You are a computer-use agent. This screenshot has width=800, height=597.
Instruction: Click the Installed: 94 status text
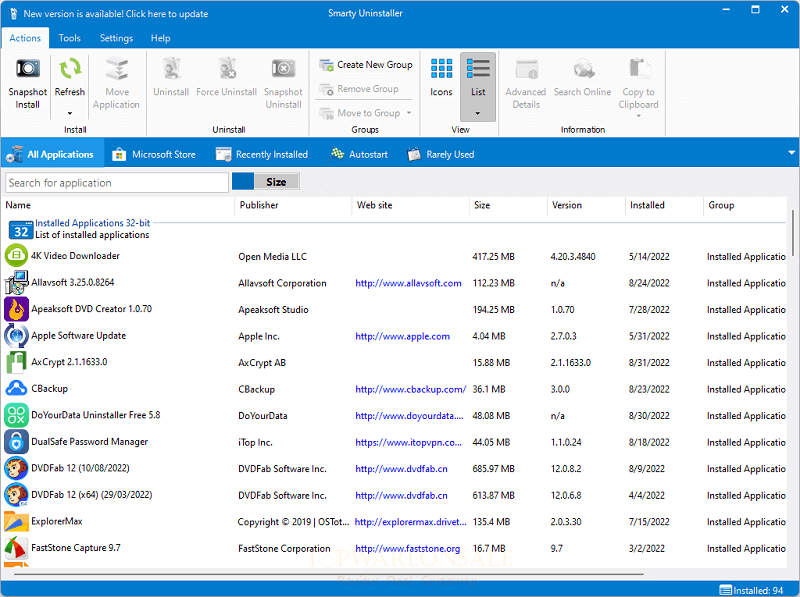click(758, 590)
